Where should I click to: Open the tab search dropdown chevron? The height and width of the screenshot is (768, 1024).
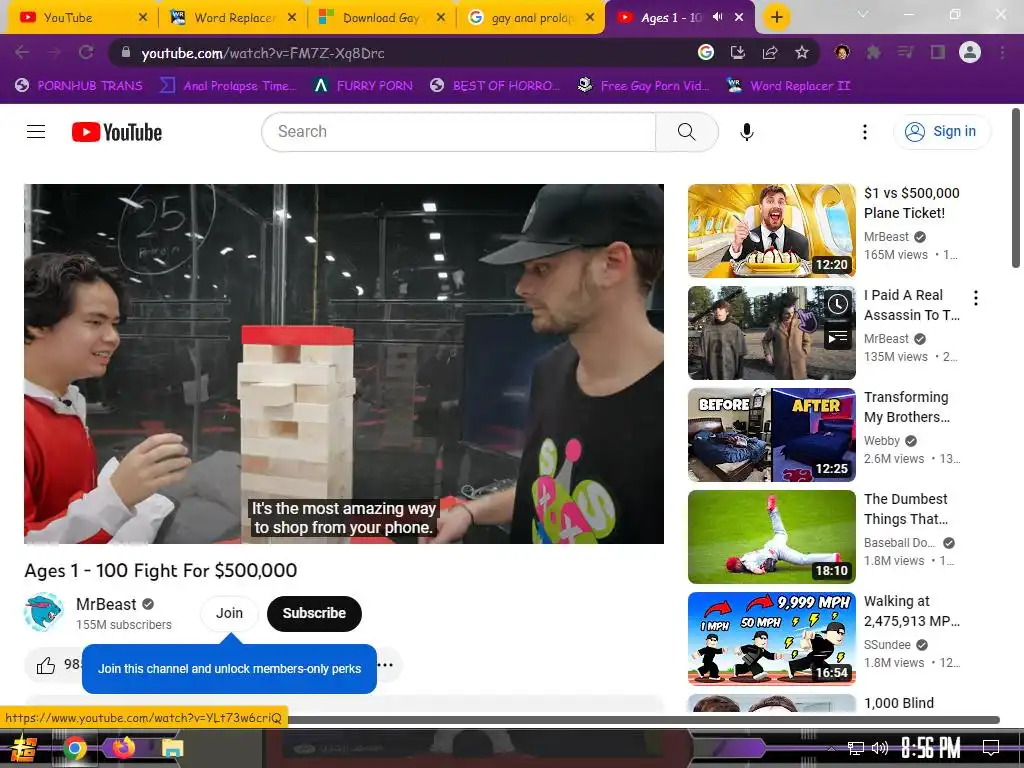863,14
